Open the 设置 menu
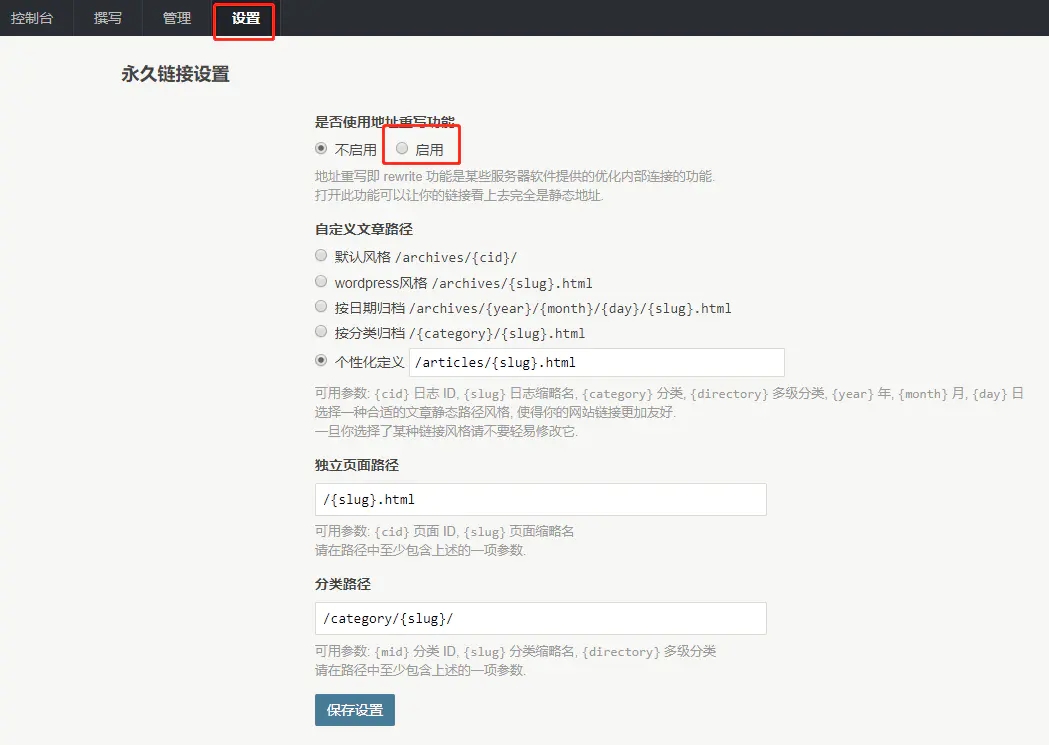The width and height of the screenshot is (1049, 745). (245, 18)
